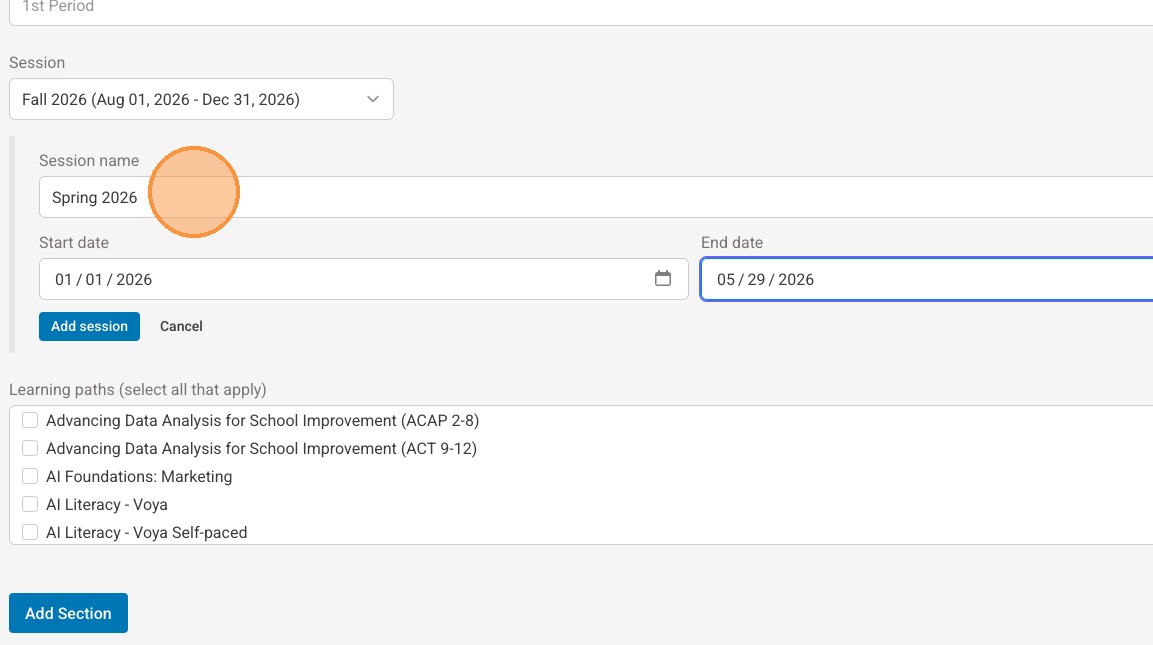This screenshot has width=1153, height=645.
Task: Select the day segment of End date
Action: tap(756, 280)
